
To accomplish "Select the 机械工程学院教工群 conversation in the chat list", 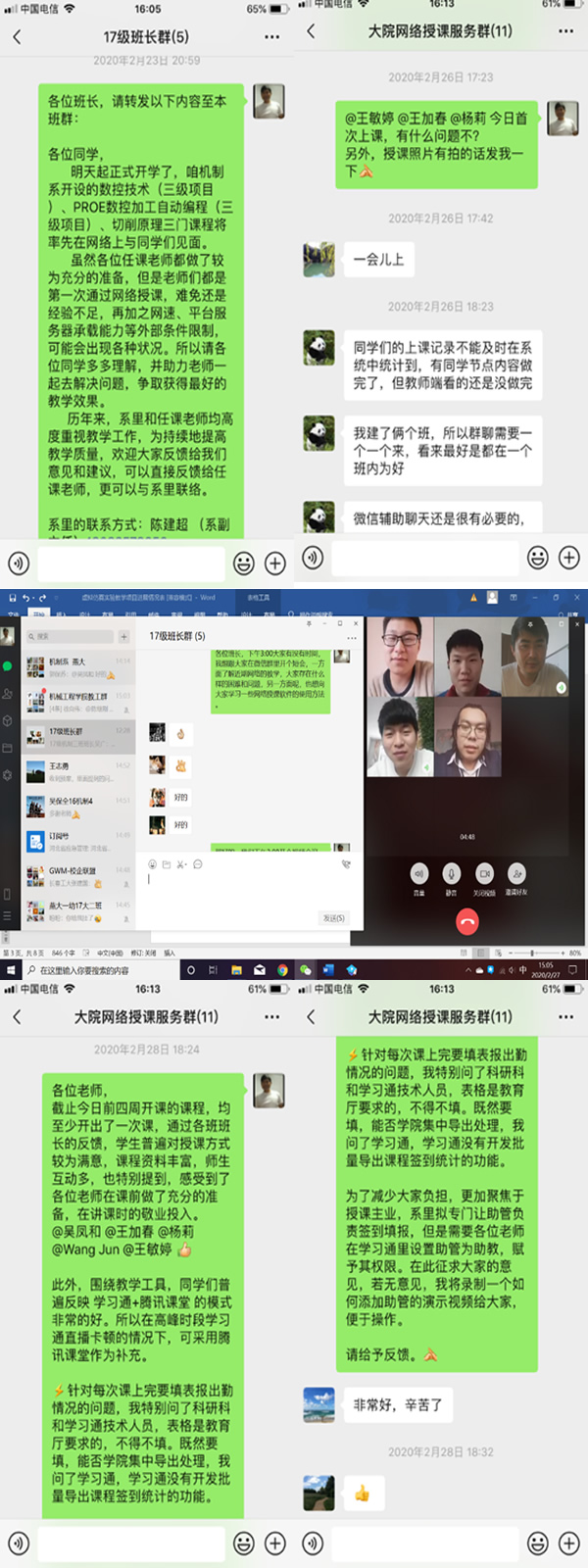I will click(x=78, y=702).
